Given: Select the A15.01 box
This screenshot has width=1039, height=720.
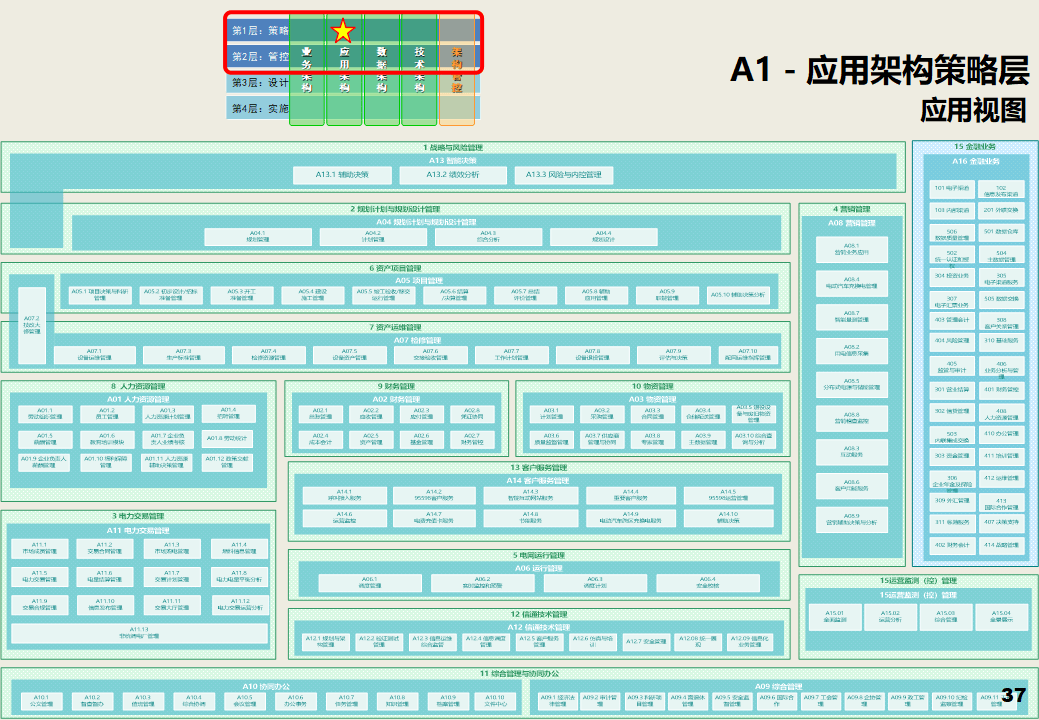Looking at the screenshot, I should pos(835,617).
